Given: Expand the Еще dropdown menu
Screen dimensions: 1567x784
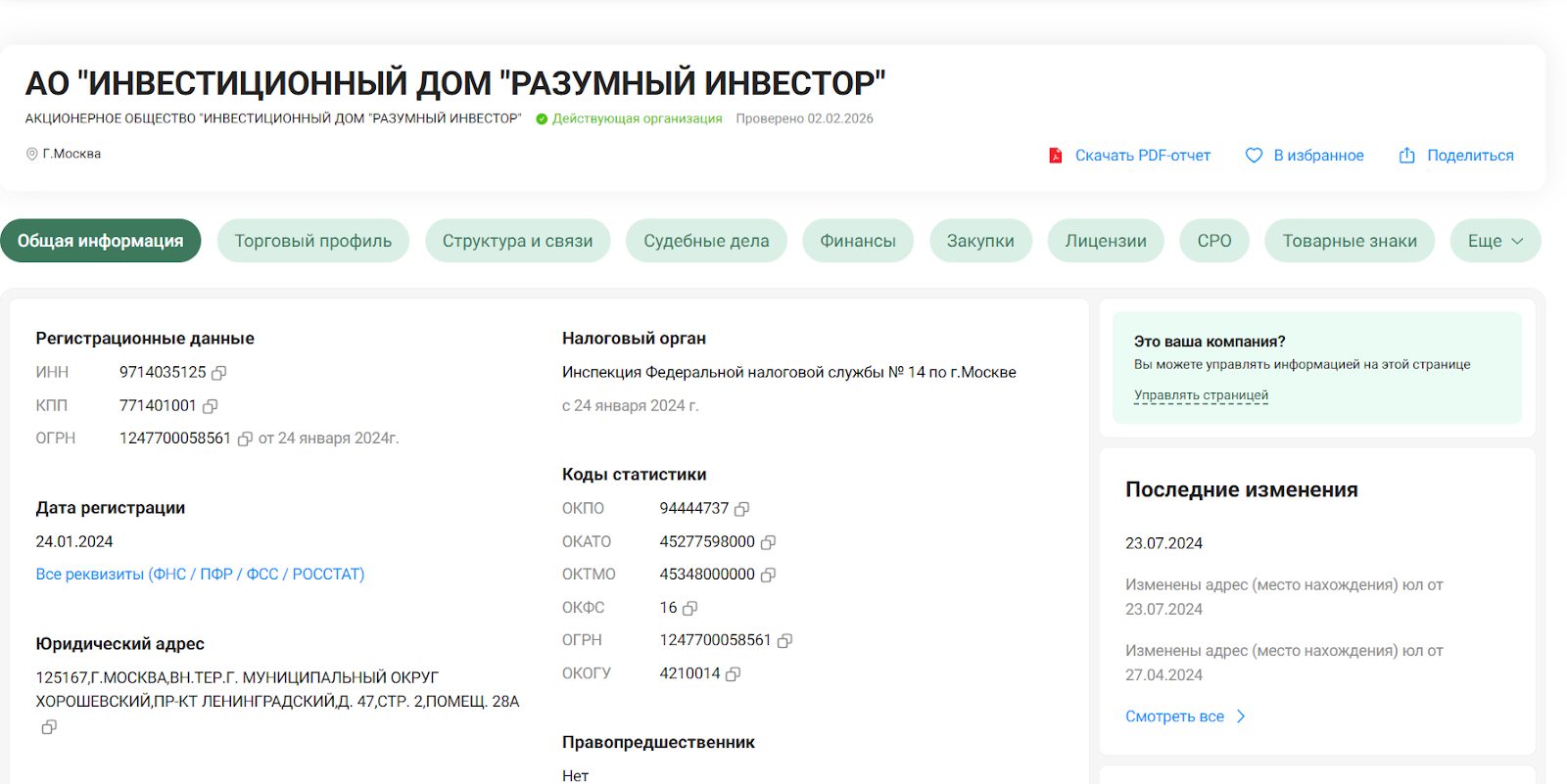Looking at the screenshot, I should pos(1495,241).
